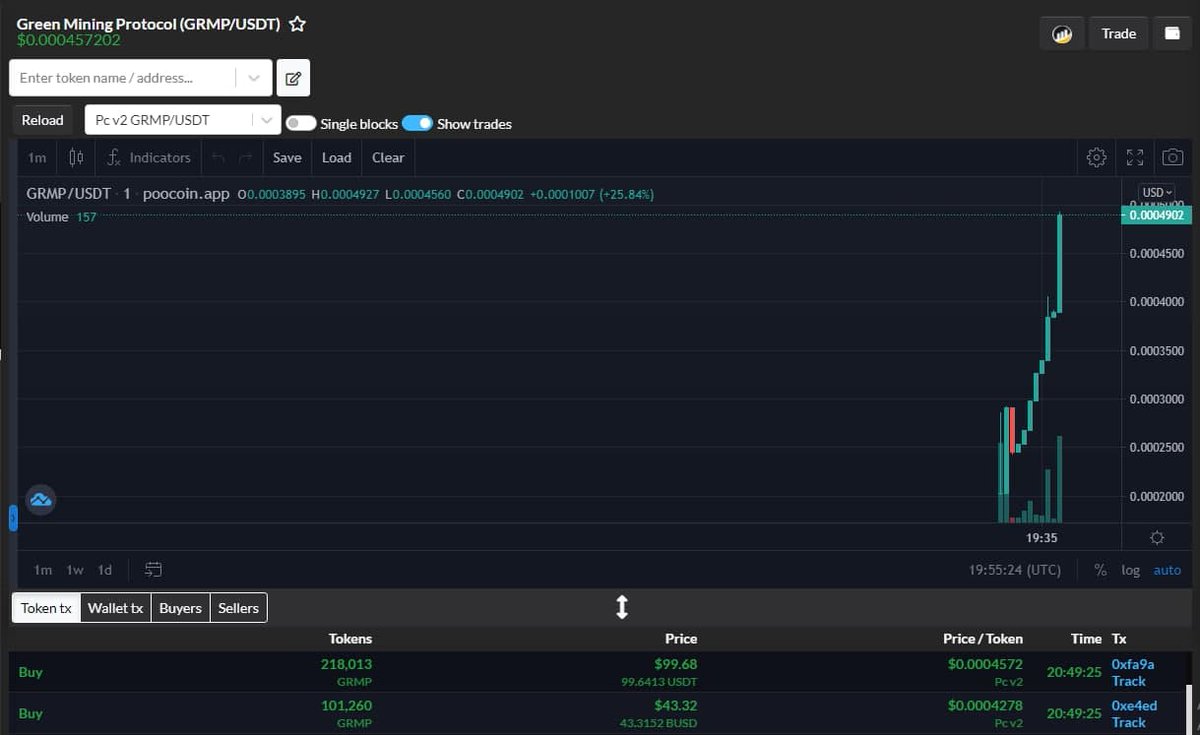Click the Reload button

(43, 120)
